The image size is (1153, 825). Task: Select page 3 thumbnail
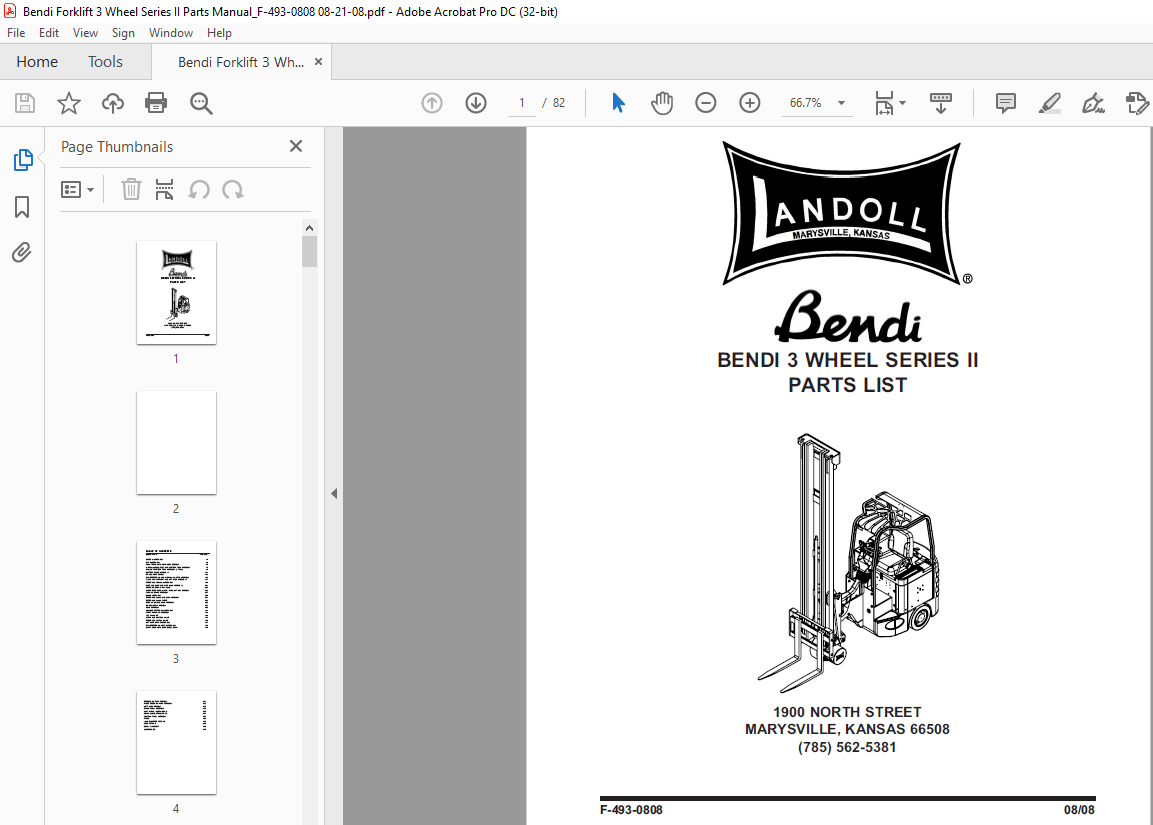(176, 593)
